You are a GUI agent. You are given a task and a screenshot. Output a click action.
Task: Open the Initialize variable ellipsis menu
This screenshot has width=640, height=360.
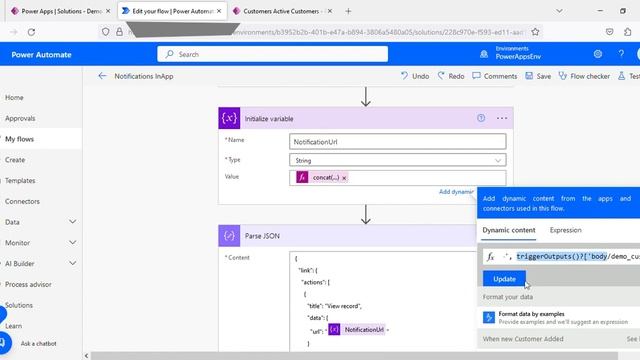(502, 118)
